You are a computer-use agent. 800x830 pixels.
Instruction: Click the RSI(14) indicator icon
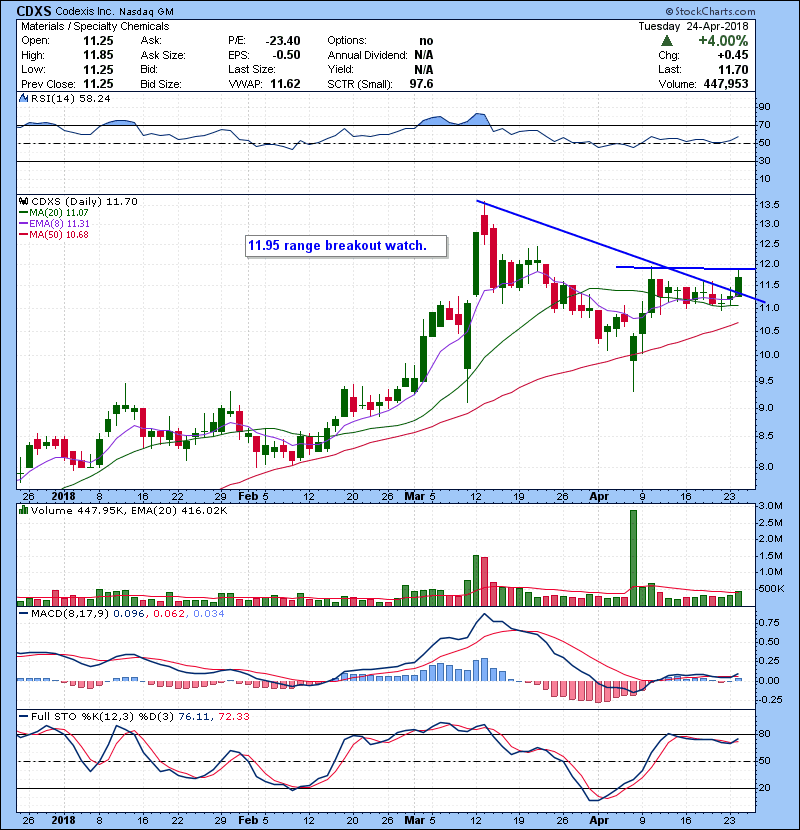(23, 98)
